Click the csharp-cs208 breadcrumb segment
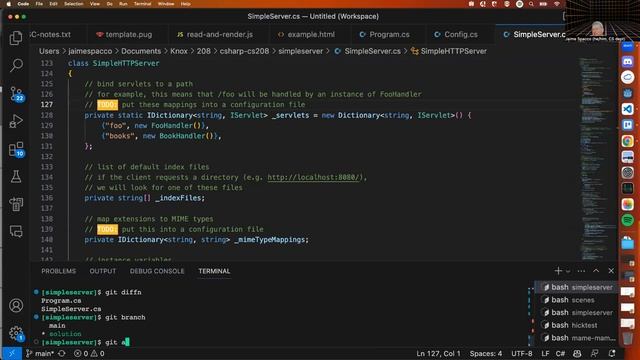640x360 pixels. pos(244,51)
